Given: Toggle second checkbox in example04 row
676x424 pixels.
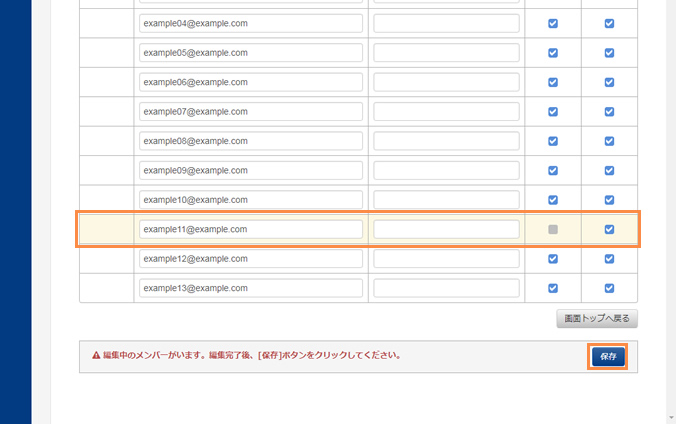Looking at the screenshot, I should click(x=609, y=23).
